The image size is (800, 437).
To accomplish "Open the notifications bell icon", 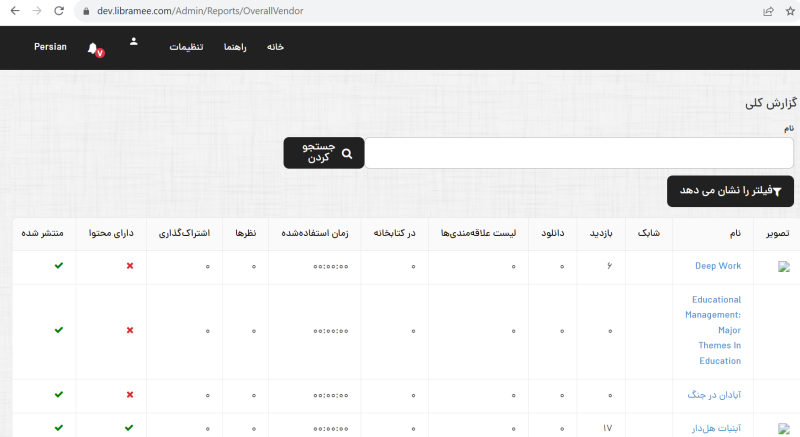I will click(93, 48).
